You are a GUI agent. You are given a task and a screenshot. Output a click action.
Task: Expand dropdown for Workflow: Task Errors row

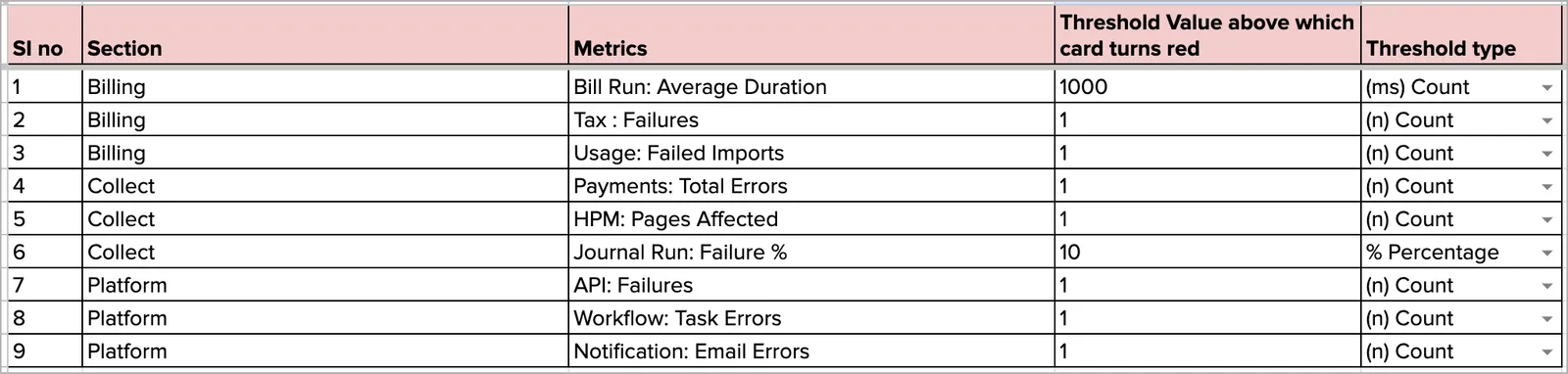pyautogui.click(x=1546, y=319)
